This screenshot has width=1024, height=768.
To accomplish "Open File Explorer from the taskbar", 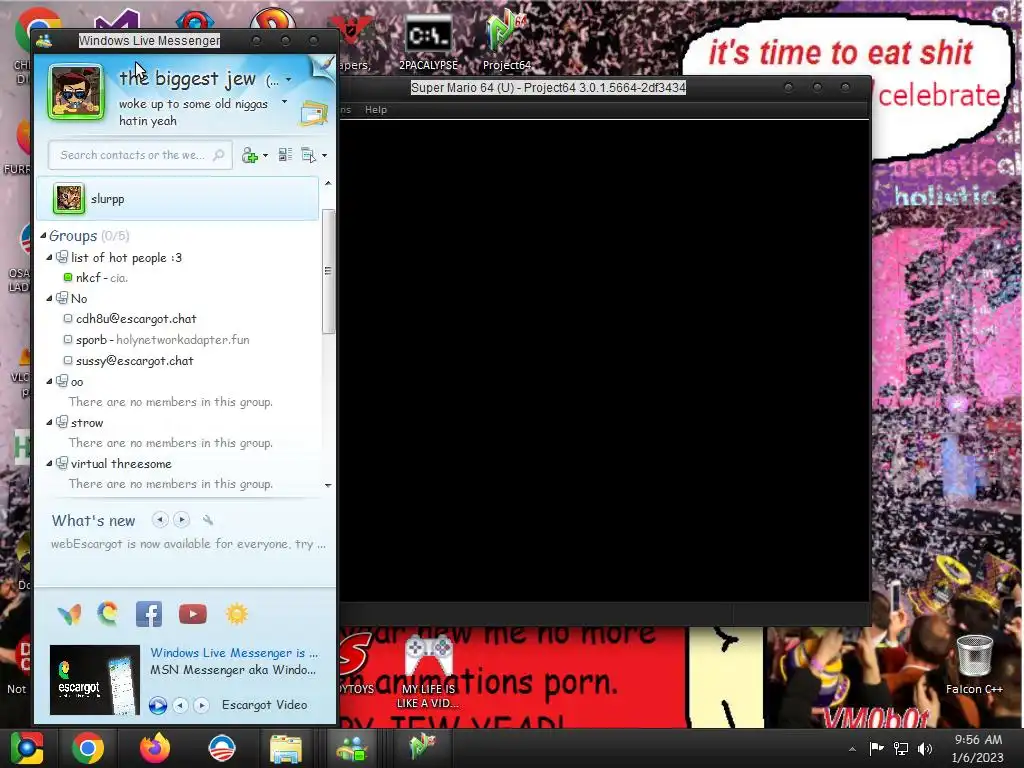I will [x=286, y=748].
